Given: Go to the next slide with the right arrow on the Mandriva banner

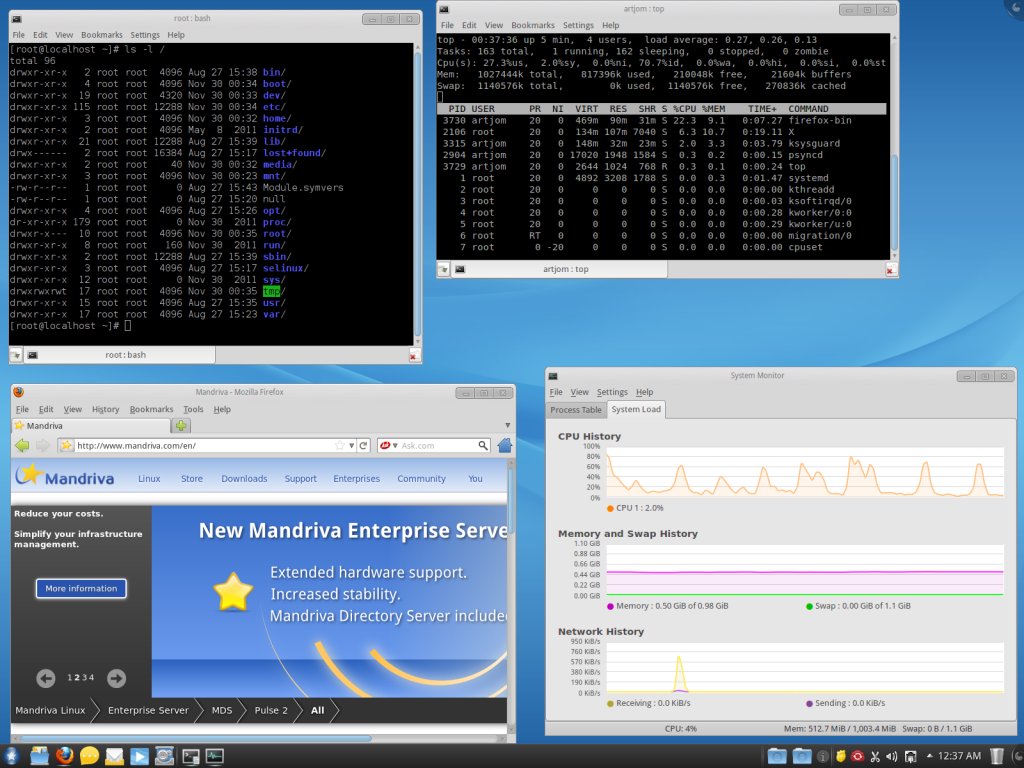Looking at the screenshot, I should 116,678.
